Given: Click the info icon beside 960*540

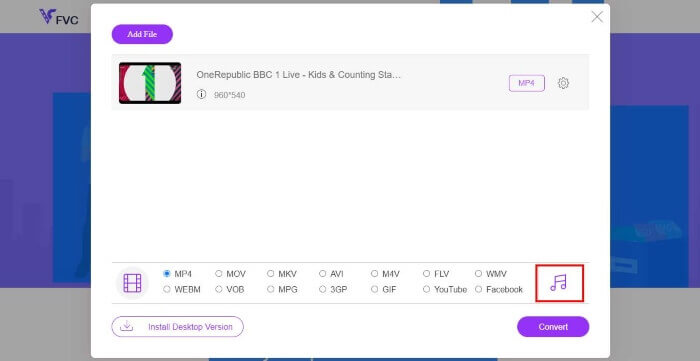Looking at the screenshot, I should (x=201, y=94).
